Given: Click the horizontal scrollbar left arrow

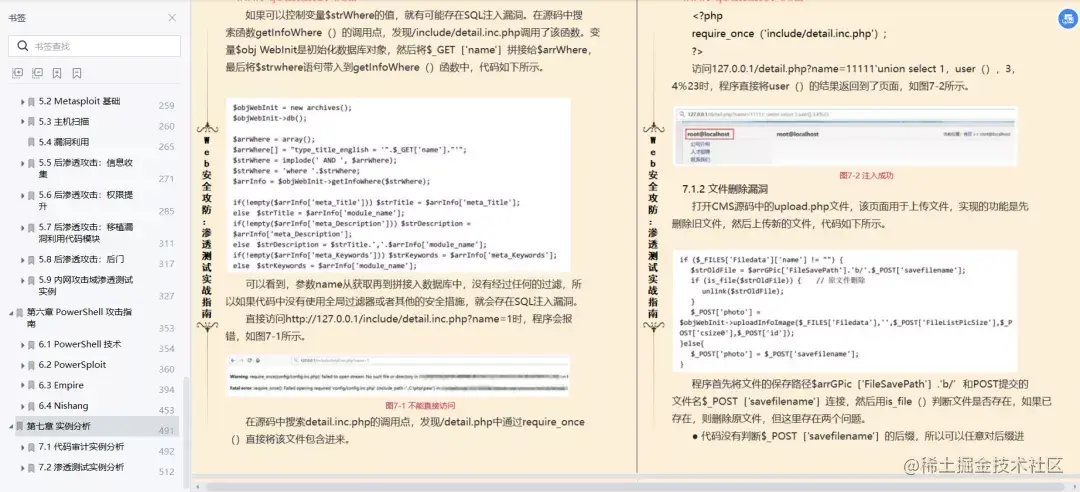Looking at the screenshot, I should 198,486.
